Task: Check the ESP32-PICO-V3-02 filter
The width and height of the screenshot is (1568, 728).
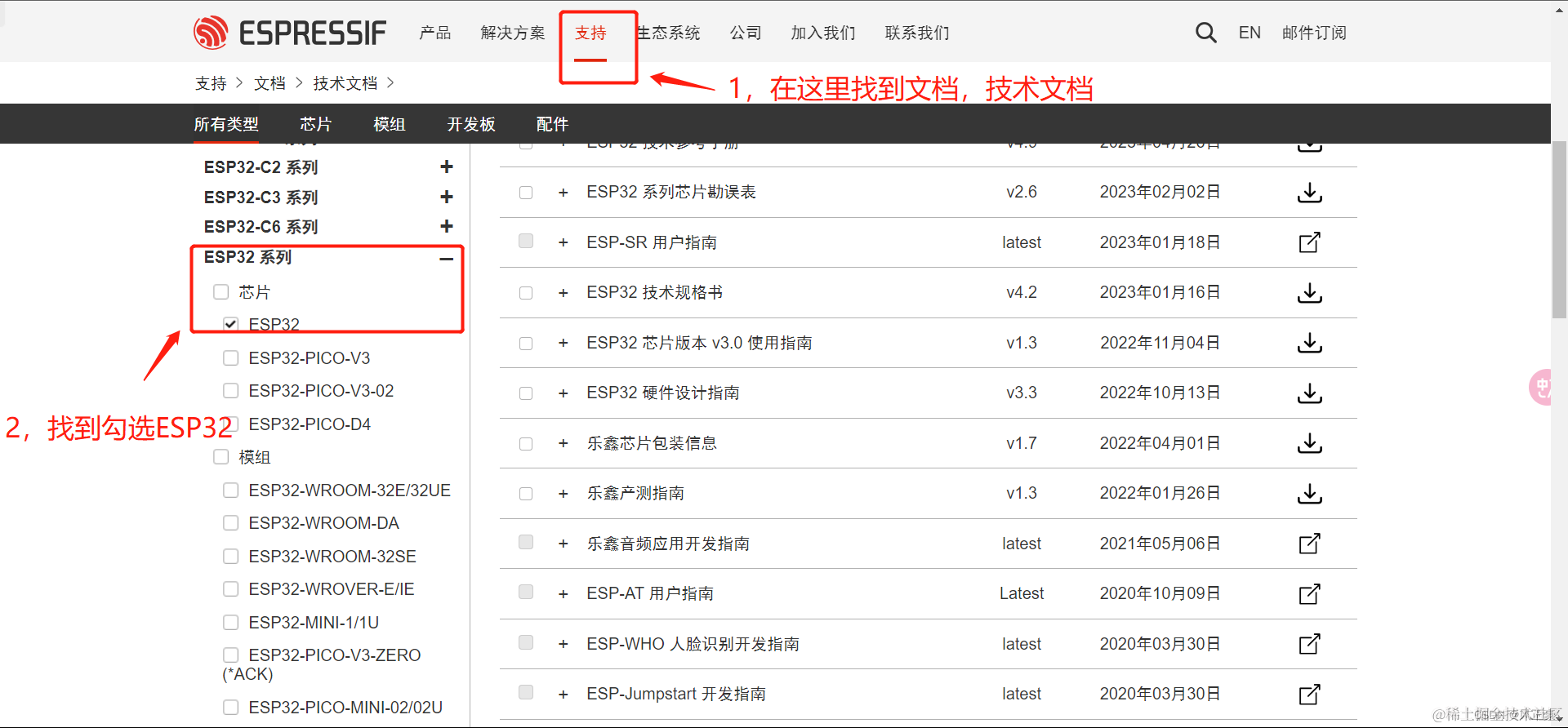Action: point(231,391)
